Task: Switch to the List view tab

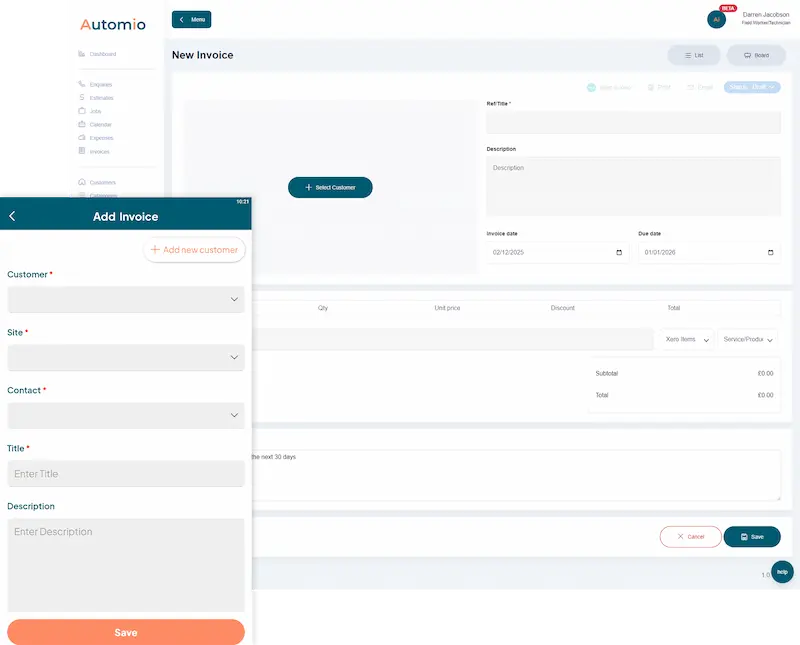Action: coord(694,55)
